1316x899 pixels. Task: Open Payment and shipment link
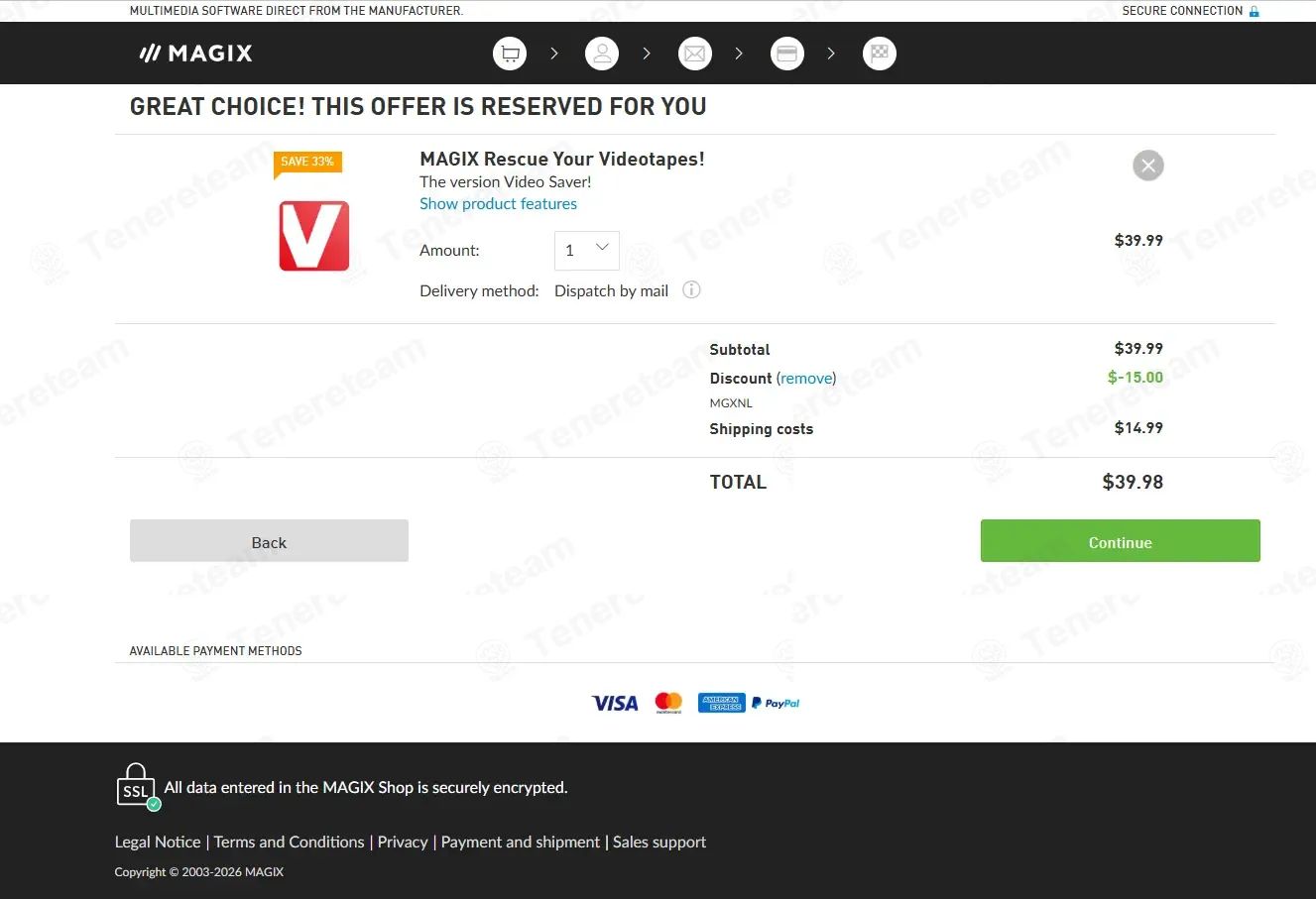click(x=521, y=842)
